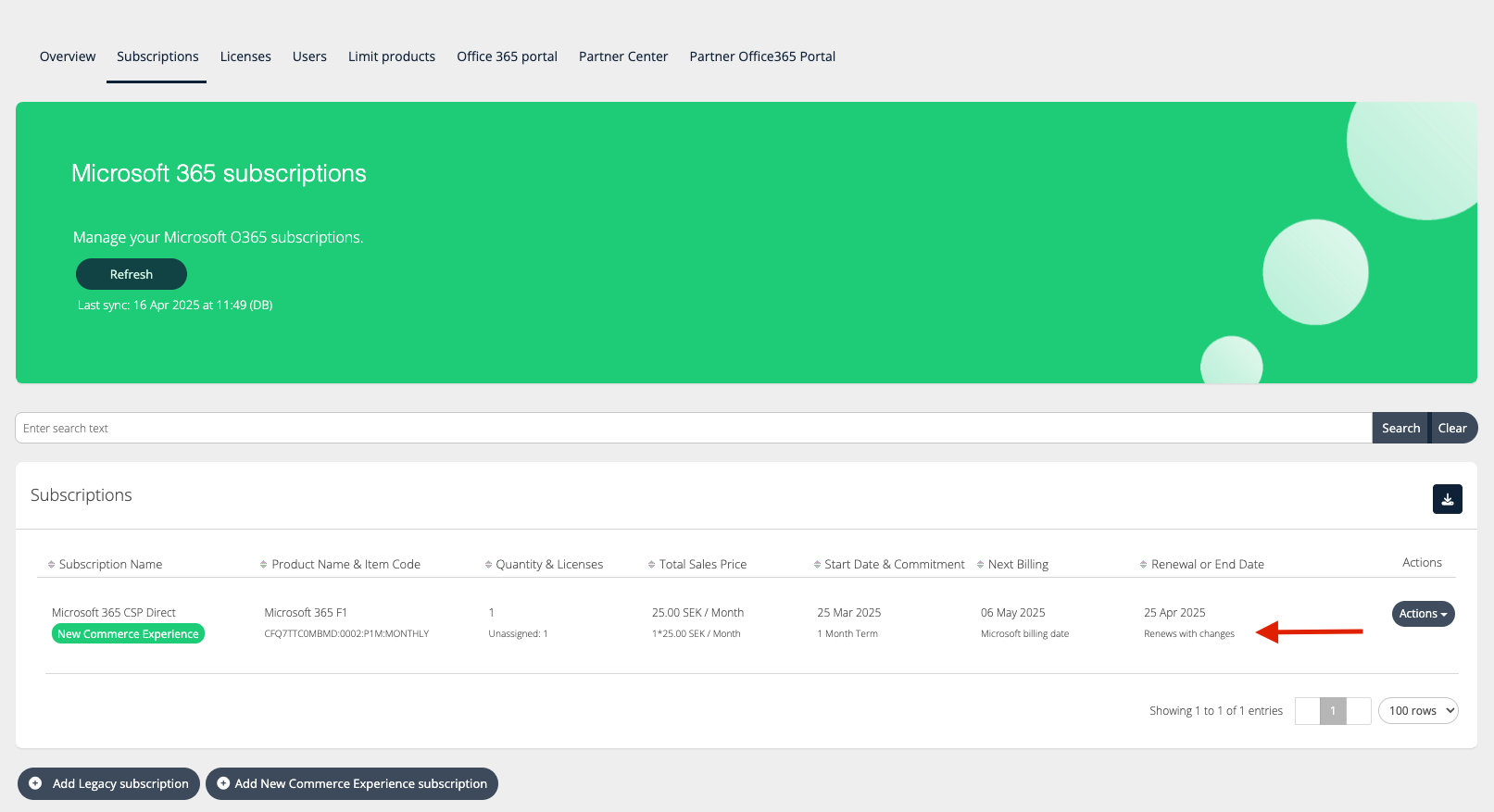Expand the 100 rows page size selector
This screenshot has width=1494, height=812.
(x=1418, y=711)
